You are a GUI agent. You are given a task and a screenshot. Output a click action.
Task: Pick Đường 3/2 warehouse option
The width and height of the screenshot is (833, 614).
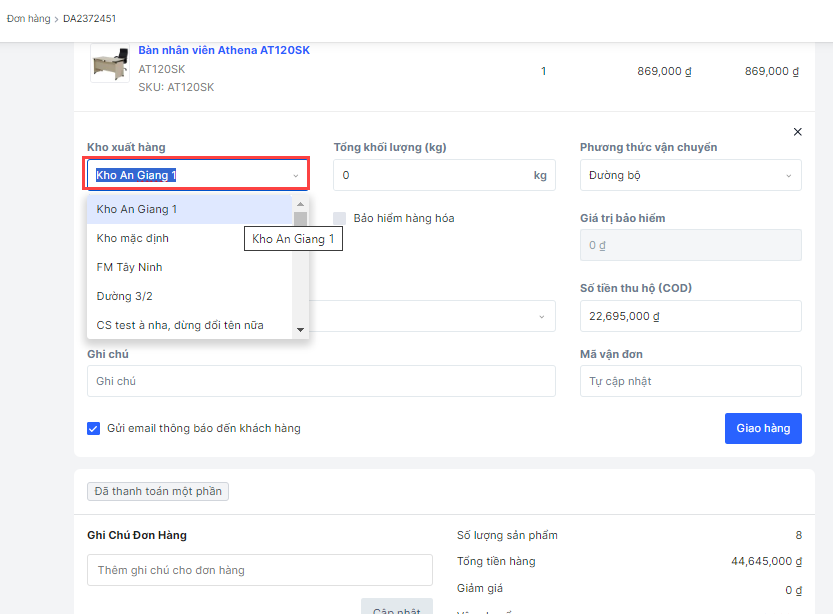coord(124,296)
